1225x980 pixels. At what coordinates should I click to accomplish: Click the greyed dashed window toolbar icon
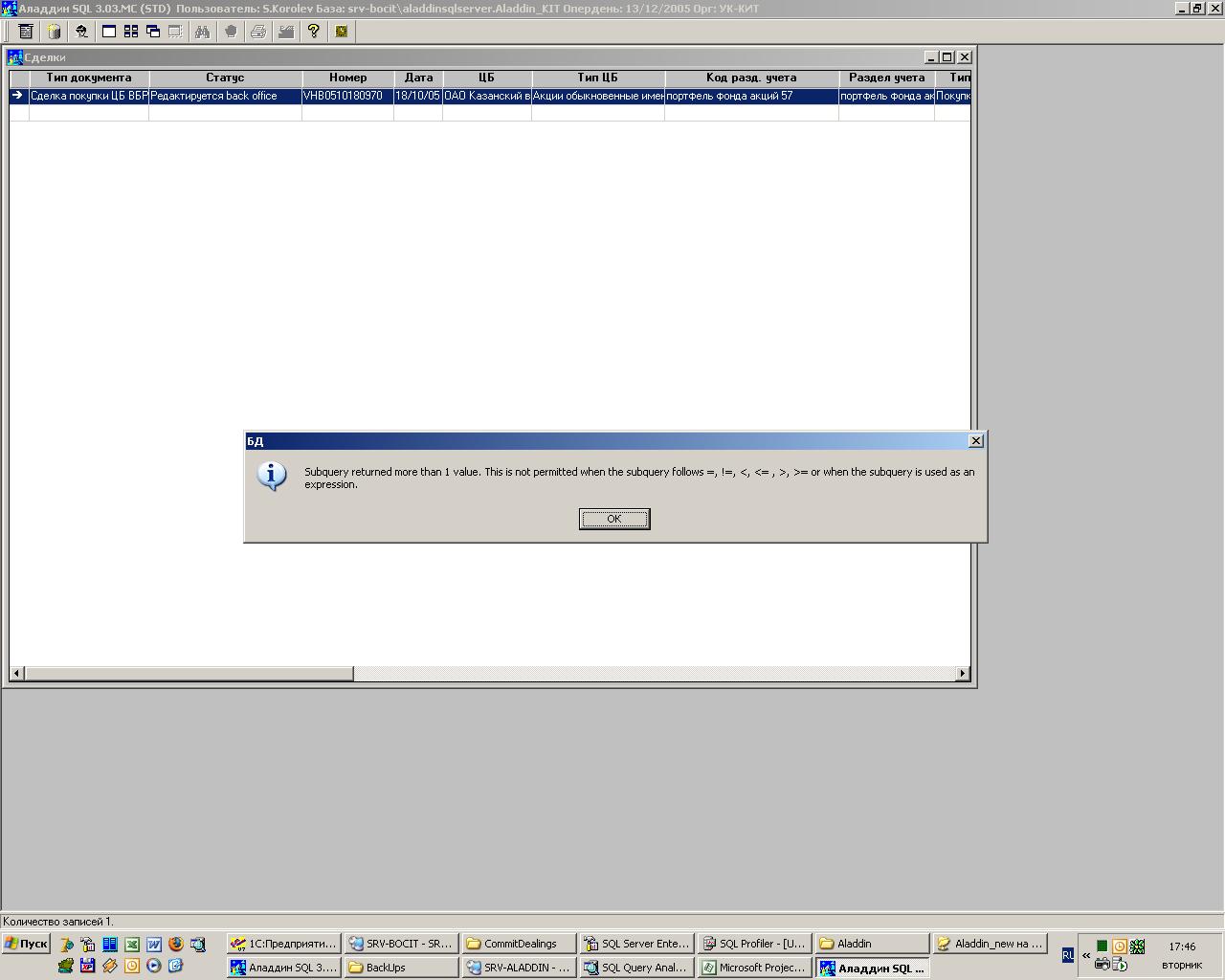[x=175, y=32]
